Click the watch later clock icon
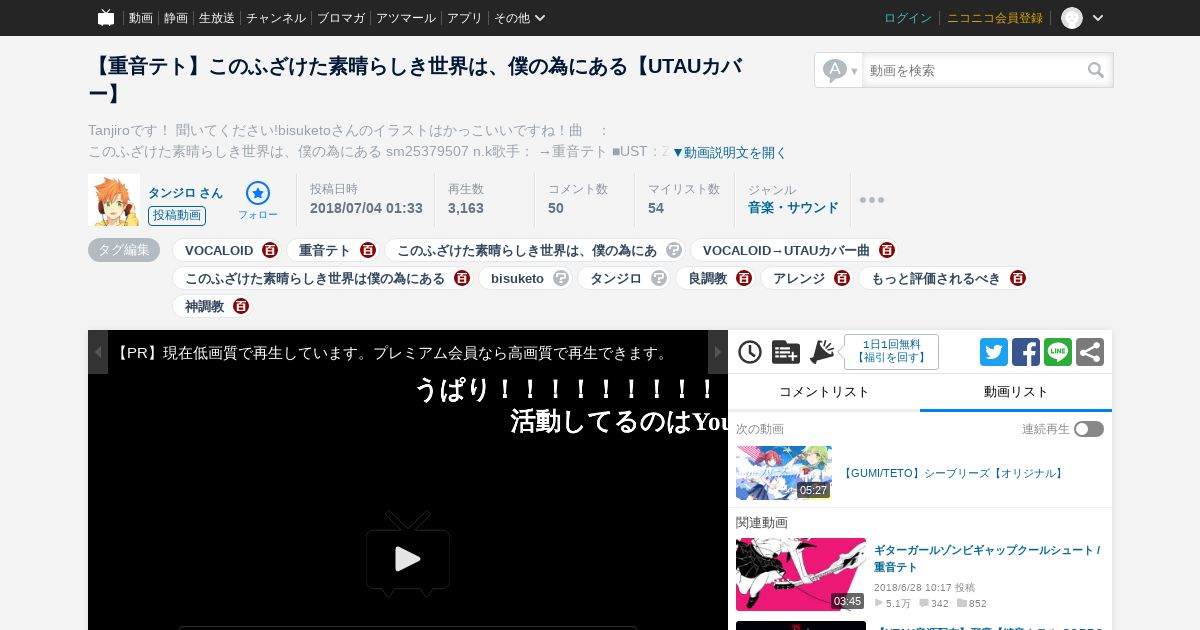Image resolution: width=1200 pixels, height=630 pixels. pos(750,352)
